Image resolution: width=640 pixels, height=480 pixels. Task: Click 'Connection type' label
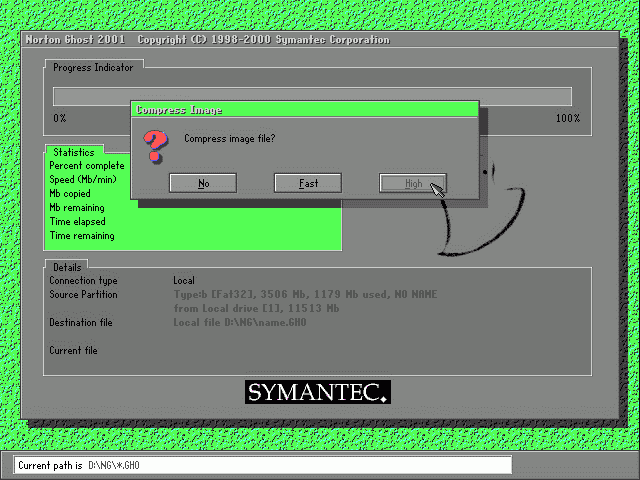[x=83, y=280]
